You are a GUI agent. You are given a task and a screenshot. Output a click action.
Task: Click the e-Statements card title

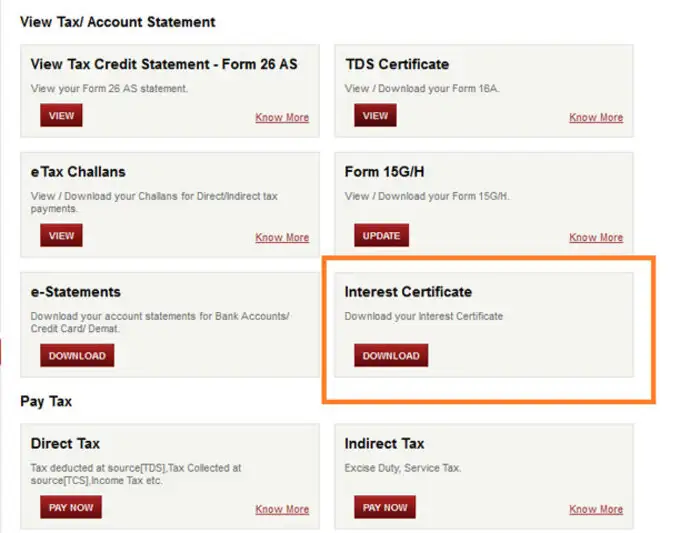(76, 292)
